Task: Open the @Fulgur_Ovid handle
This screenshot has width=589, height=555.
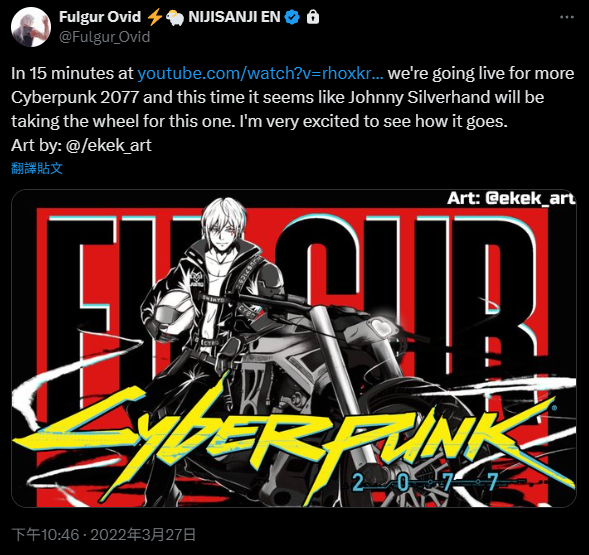Action: point(105,37)
